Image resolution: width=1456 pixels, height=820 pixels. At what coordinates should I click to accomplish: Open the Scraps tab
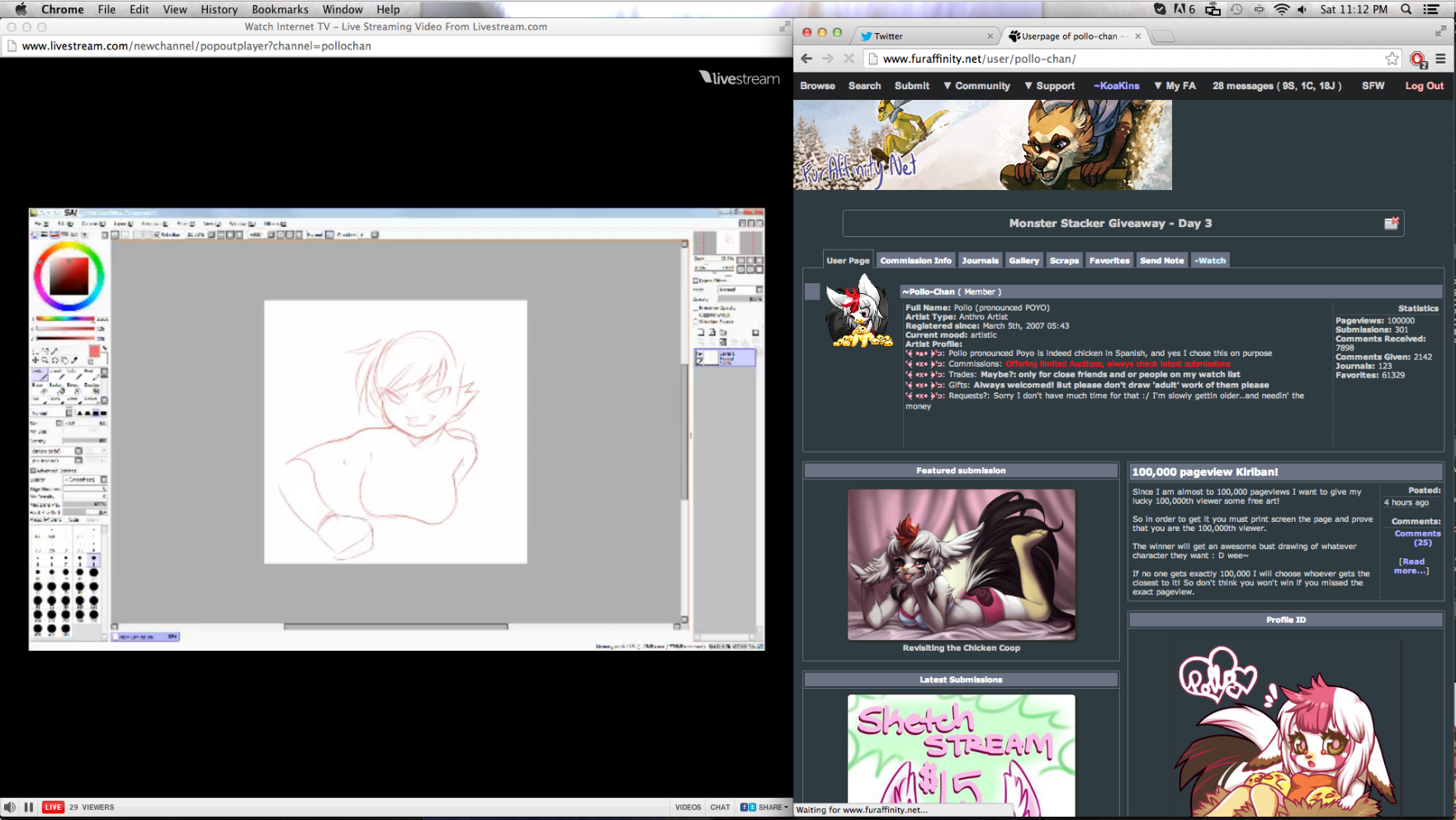[1064, 260]
